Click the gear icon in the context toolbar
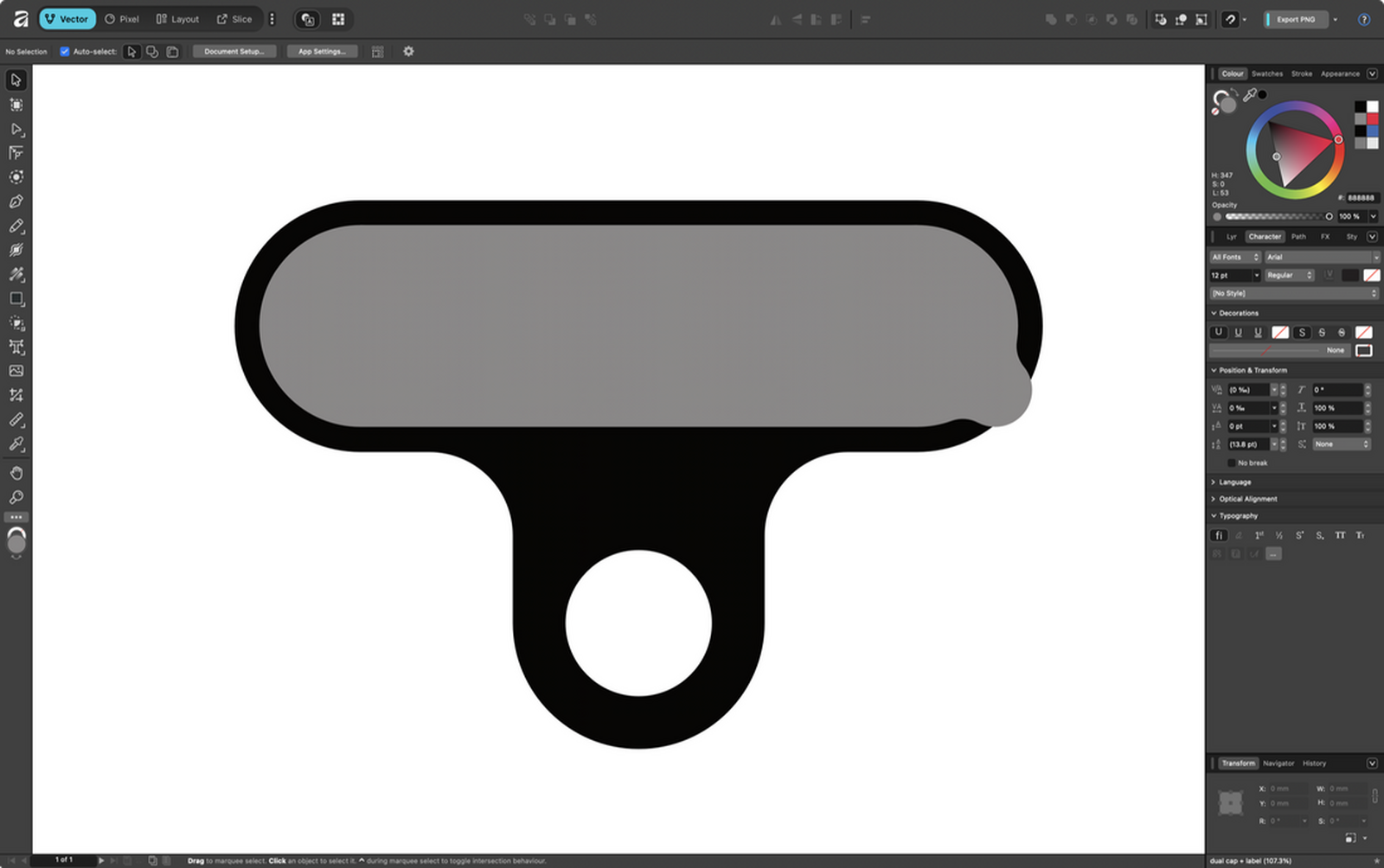1384x868 pixels. [408, 52]
